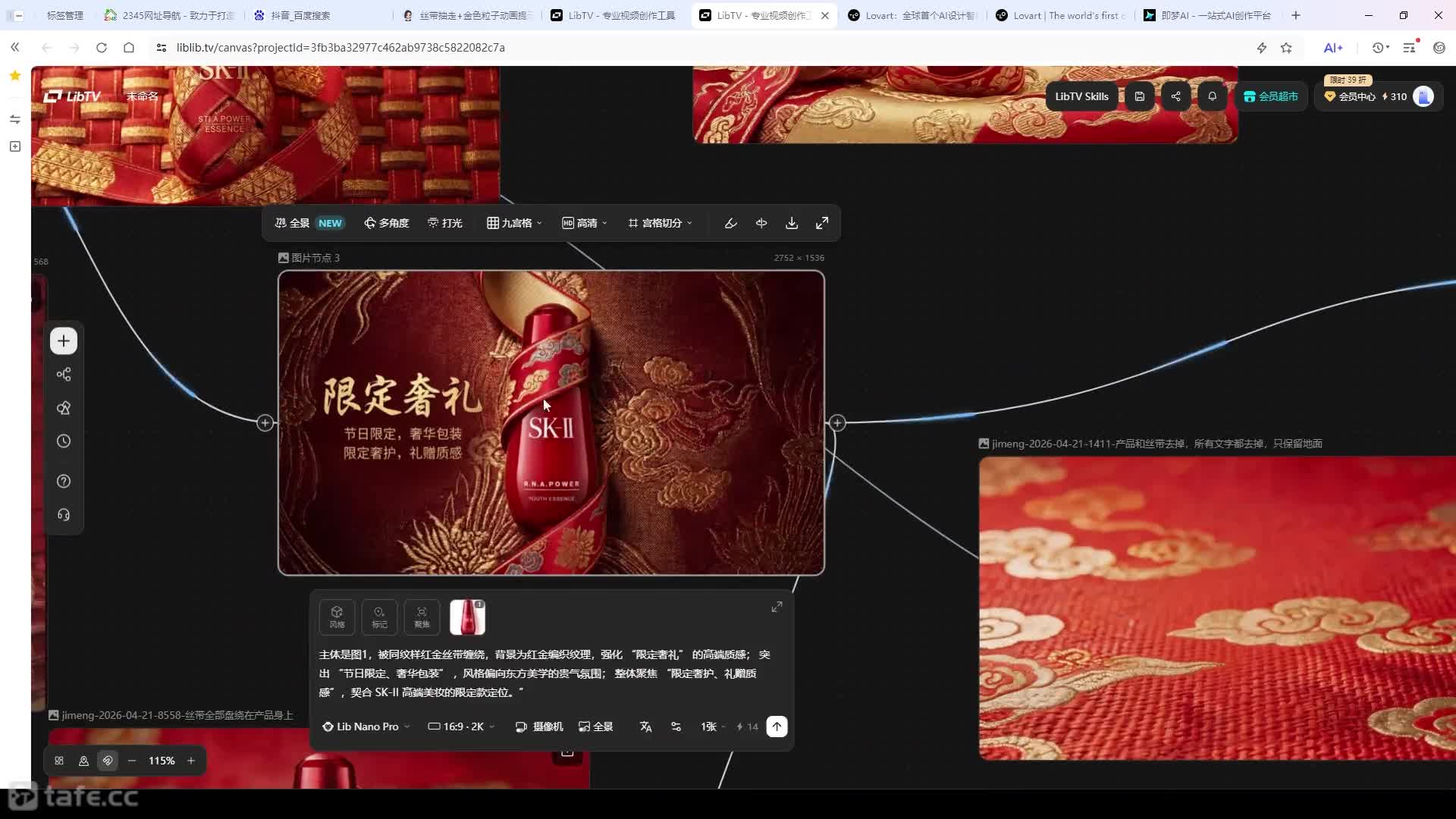The height and width of the screenshot is (819, 1456).
Task: Click the LibTV Skills button
Action: [1081, 96]
